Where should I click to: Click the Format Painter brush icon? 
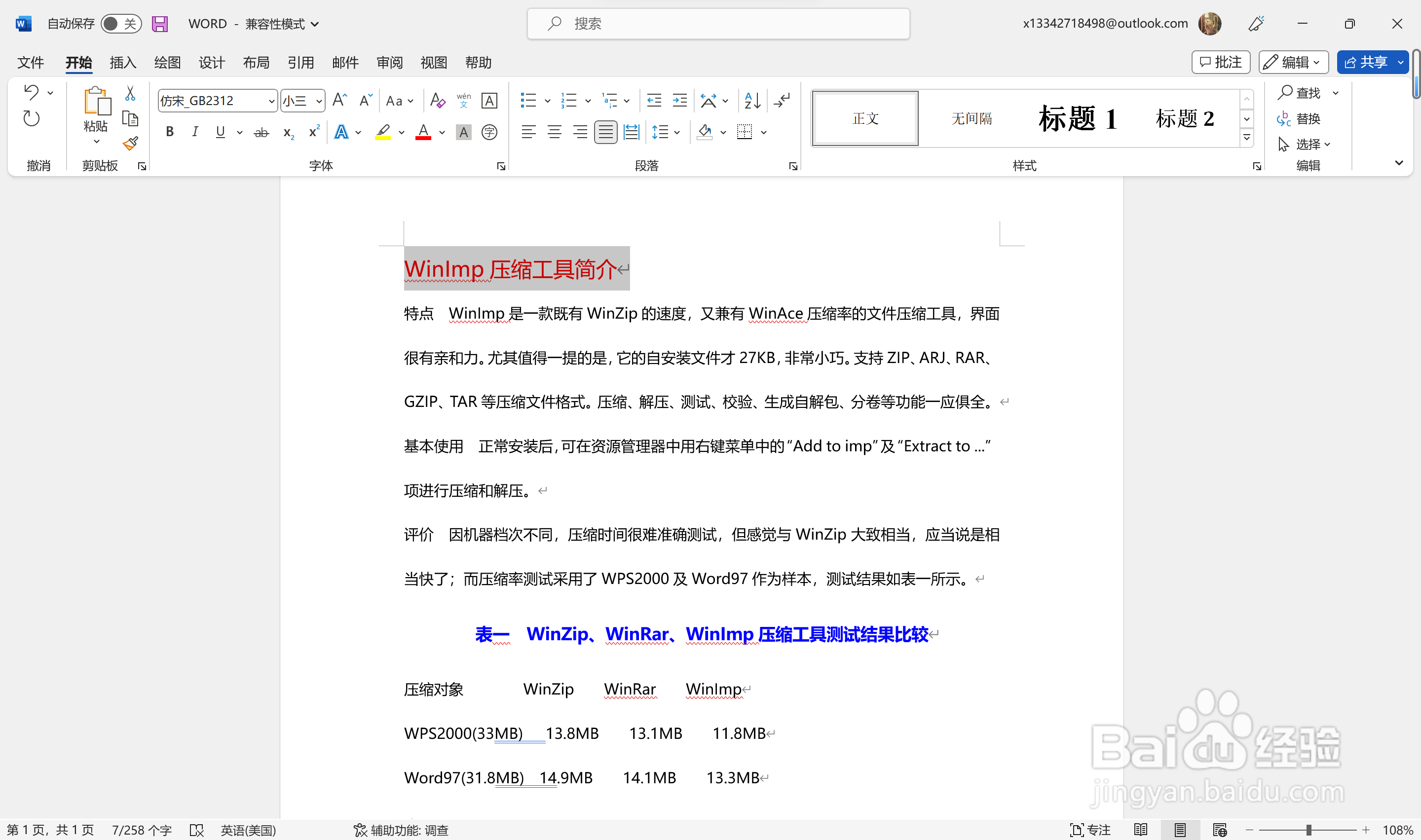(x=131, y=144)
